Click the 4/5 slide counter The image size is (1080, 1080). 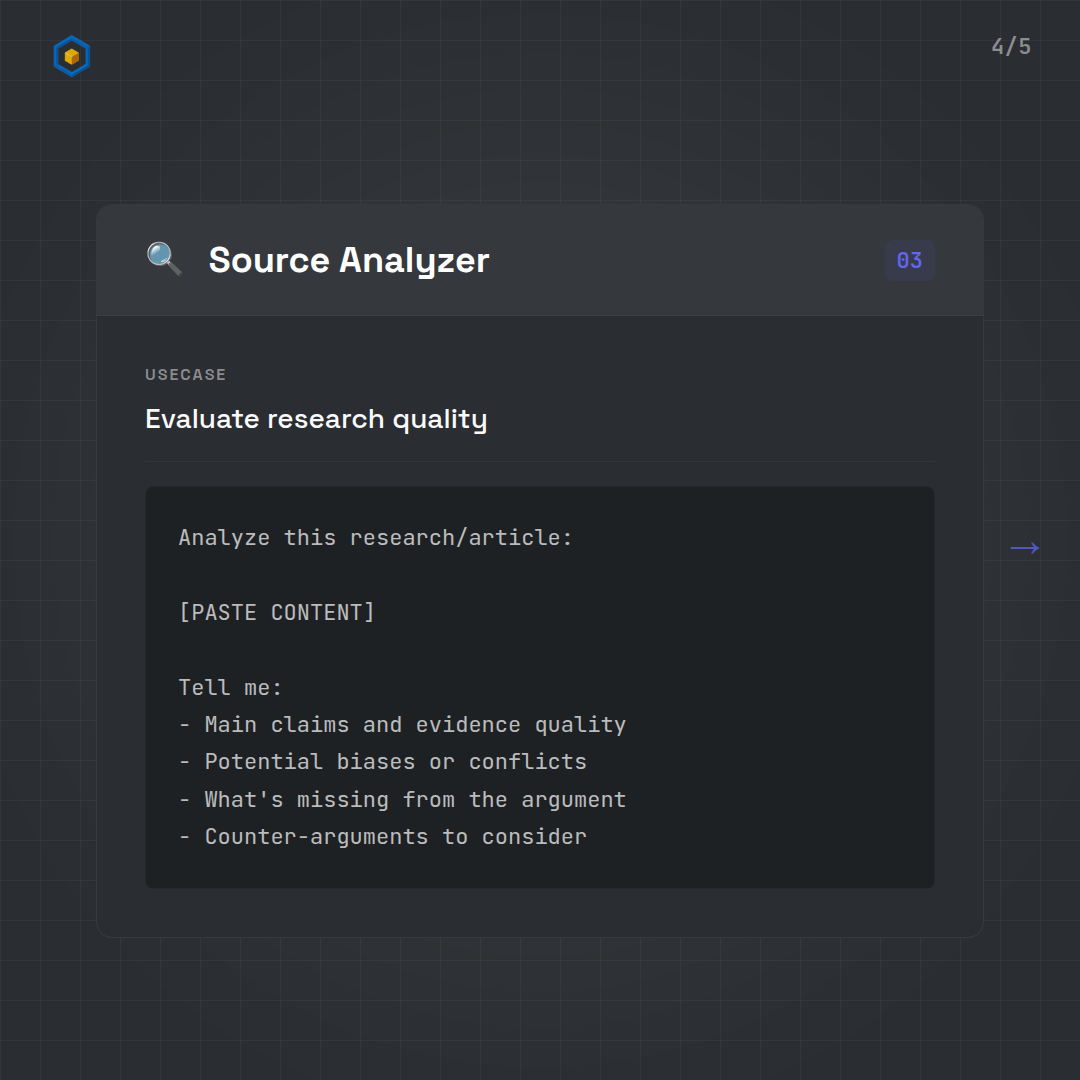click(x=1011, y=47)
